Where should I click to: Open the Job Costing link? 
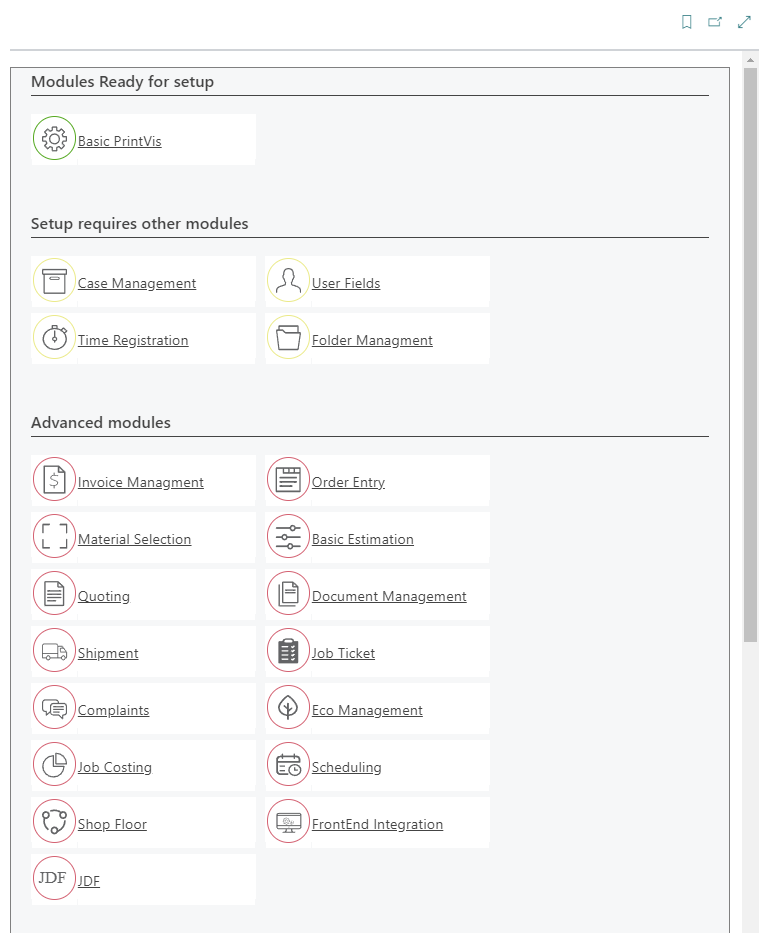(115, 768)
